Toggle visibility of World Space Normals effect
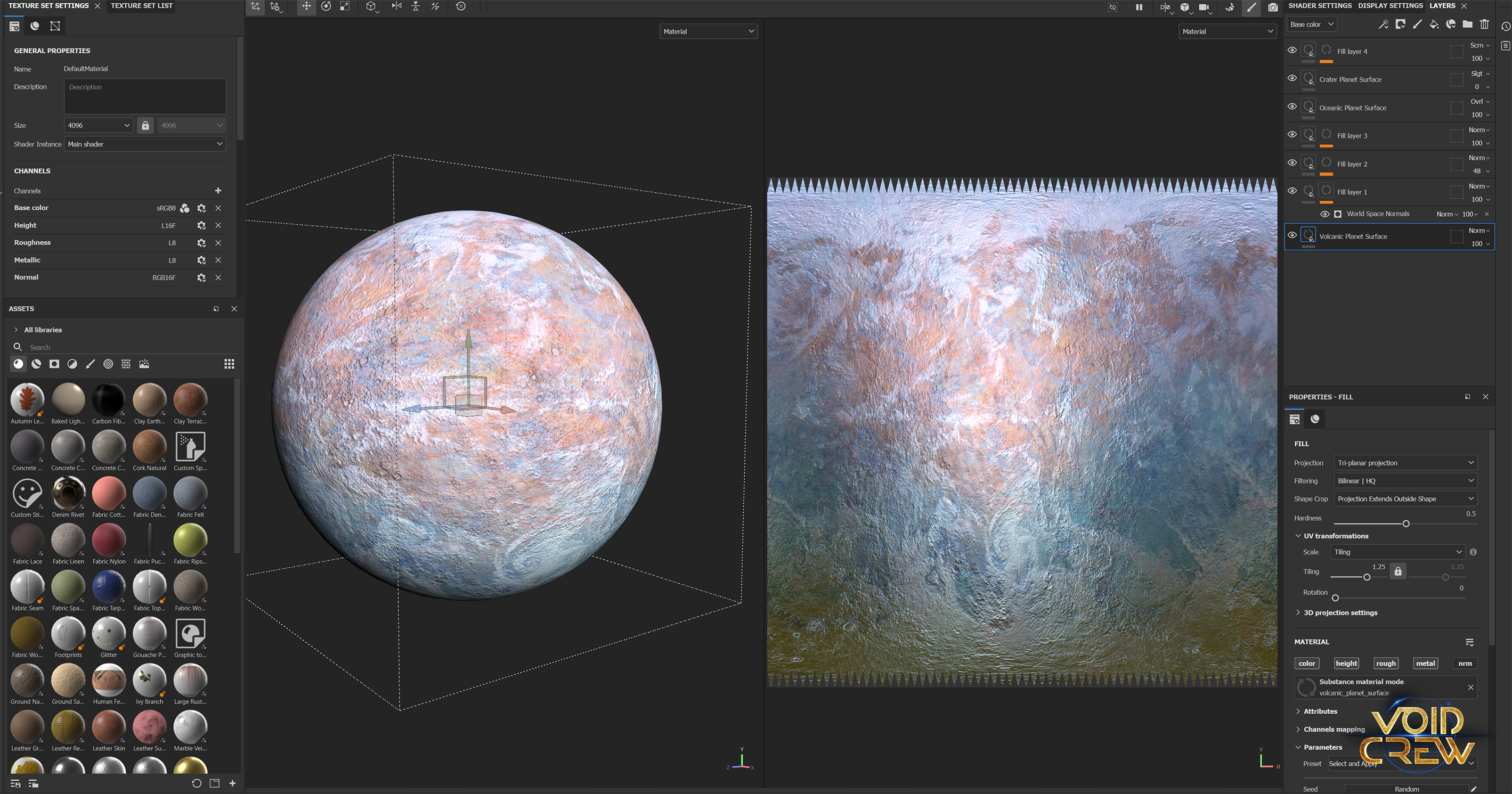This screenshot has height=794, width=1512. coord(1325,214)
